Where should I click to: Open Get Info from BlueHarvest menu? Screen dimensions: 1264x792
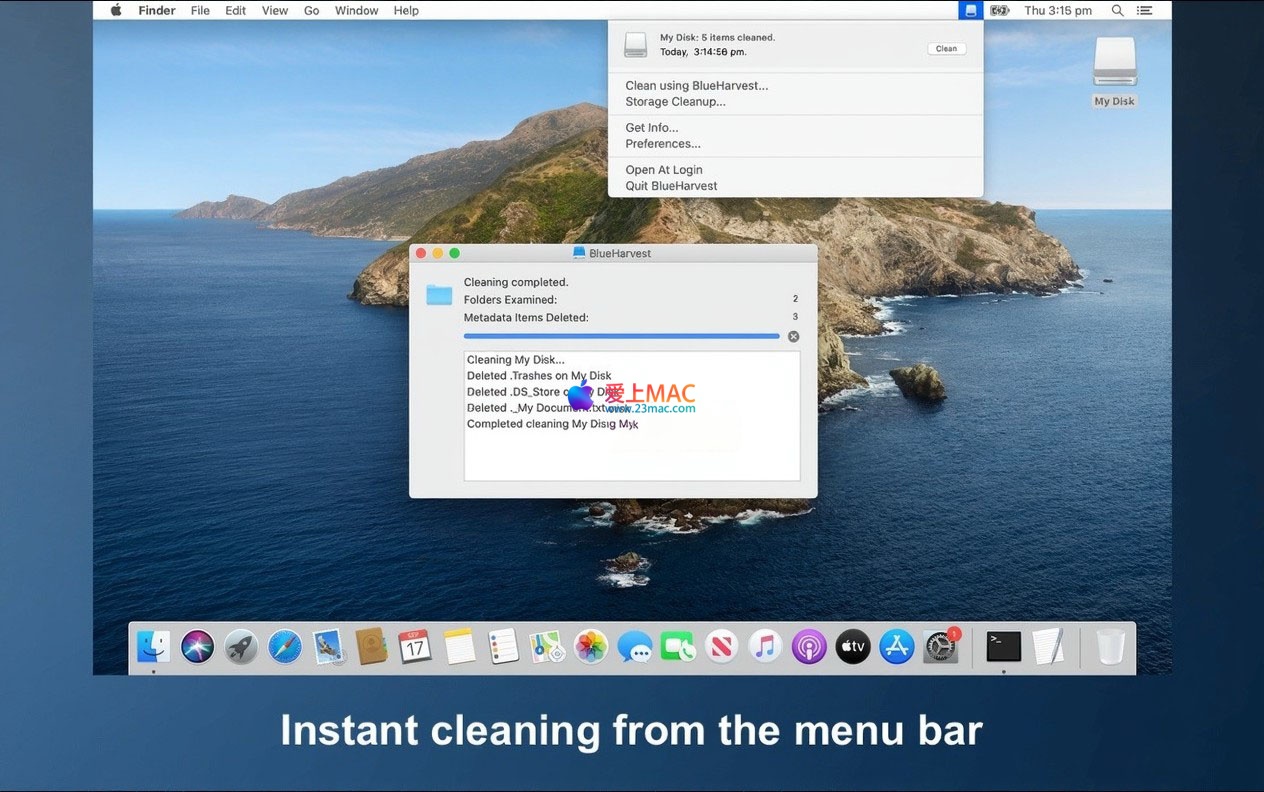click(651, 128)
